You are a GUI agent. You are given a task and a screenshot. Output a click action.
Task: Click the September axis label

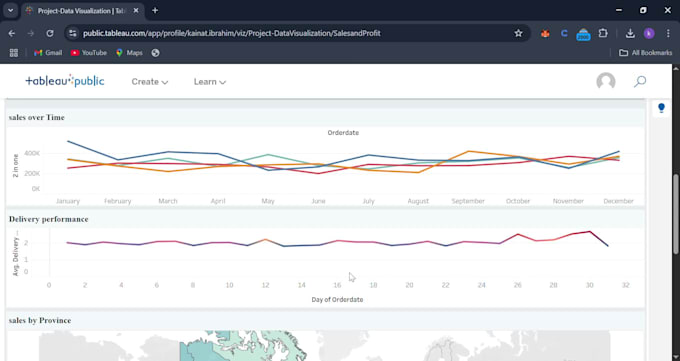tap(468, 201)
